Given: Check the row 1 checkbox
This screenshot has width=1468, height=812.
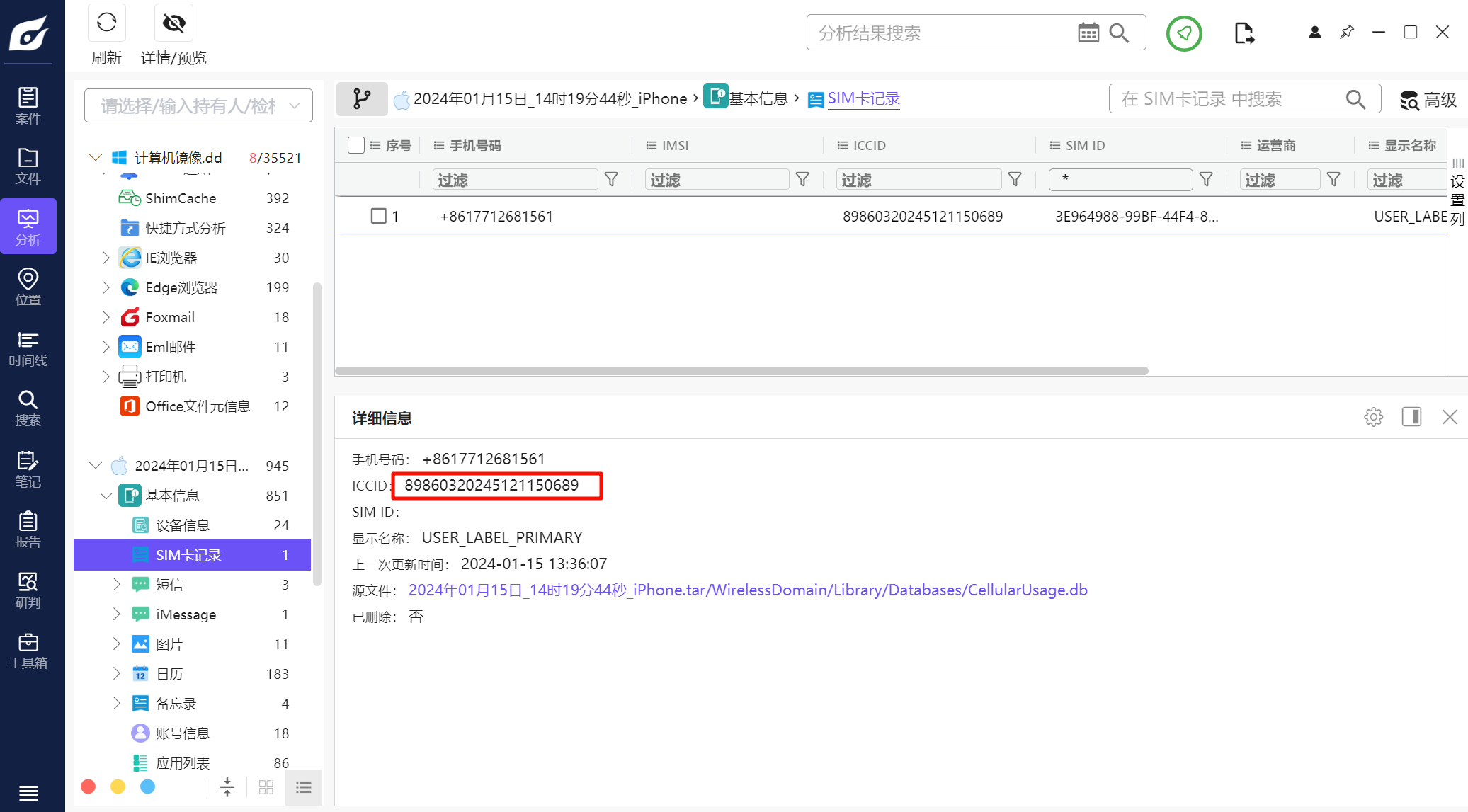Looking at the screenshot, I should (x=379, y=216).
